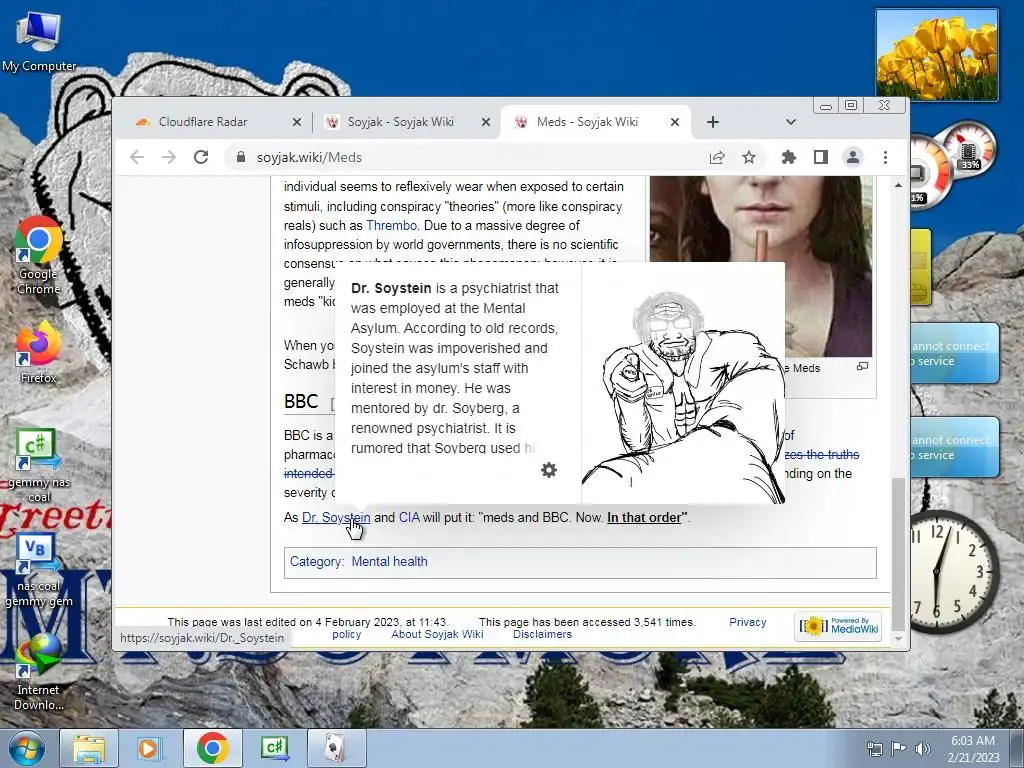This screenshot has width=1024, height=768.
Task: Close the Cloudflare Radar tab
Action: pyautogui.click(x=296, y=122)
